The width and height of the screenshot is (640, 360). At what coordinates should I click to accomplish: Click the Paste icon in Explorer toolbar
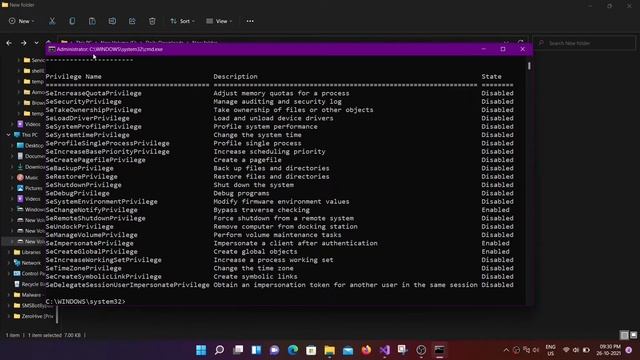pyautogui.click(x=92, y=21)
